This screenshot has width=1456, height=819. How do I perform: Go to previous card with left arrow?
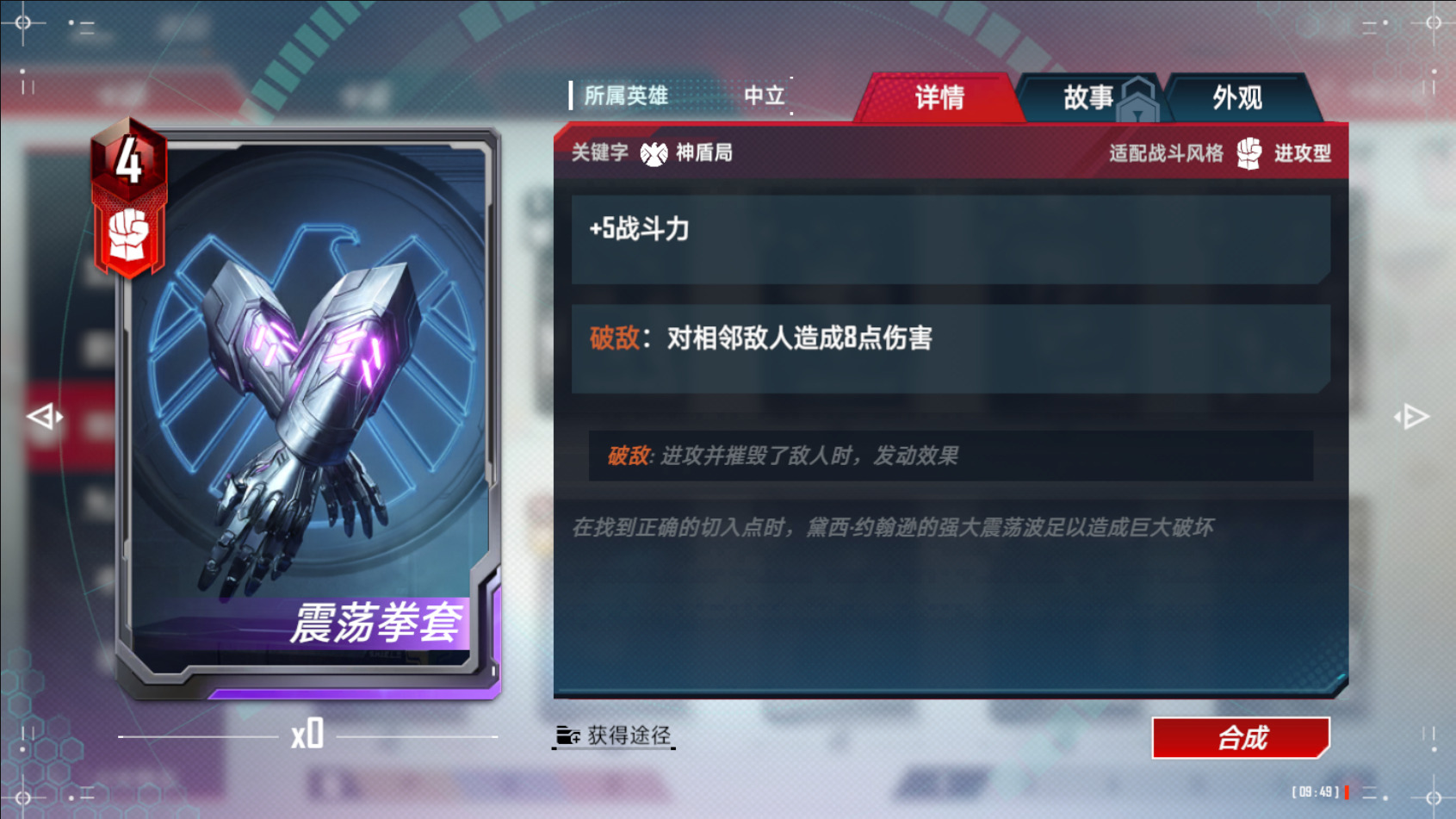tap(45, 418)
